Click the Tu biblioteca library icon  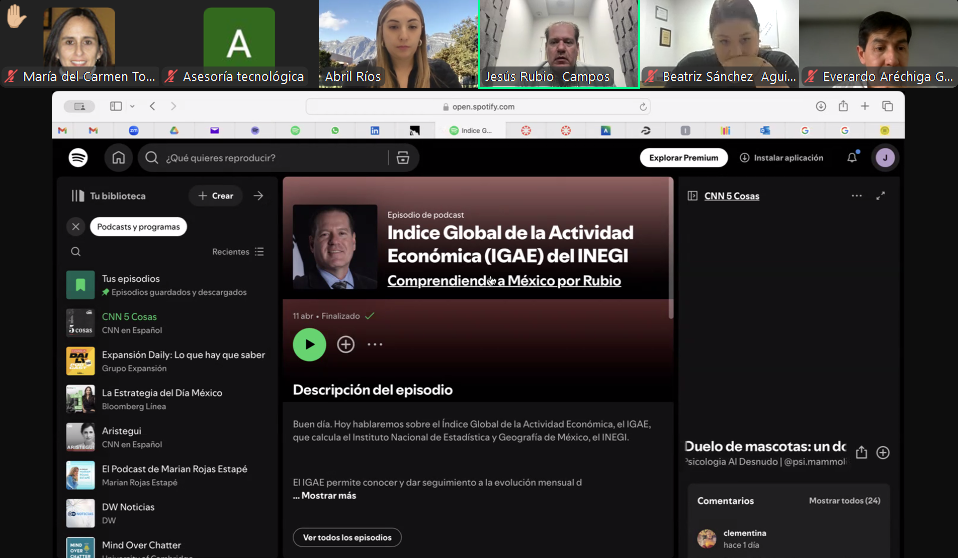[x=78, y=196]
